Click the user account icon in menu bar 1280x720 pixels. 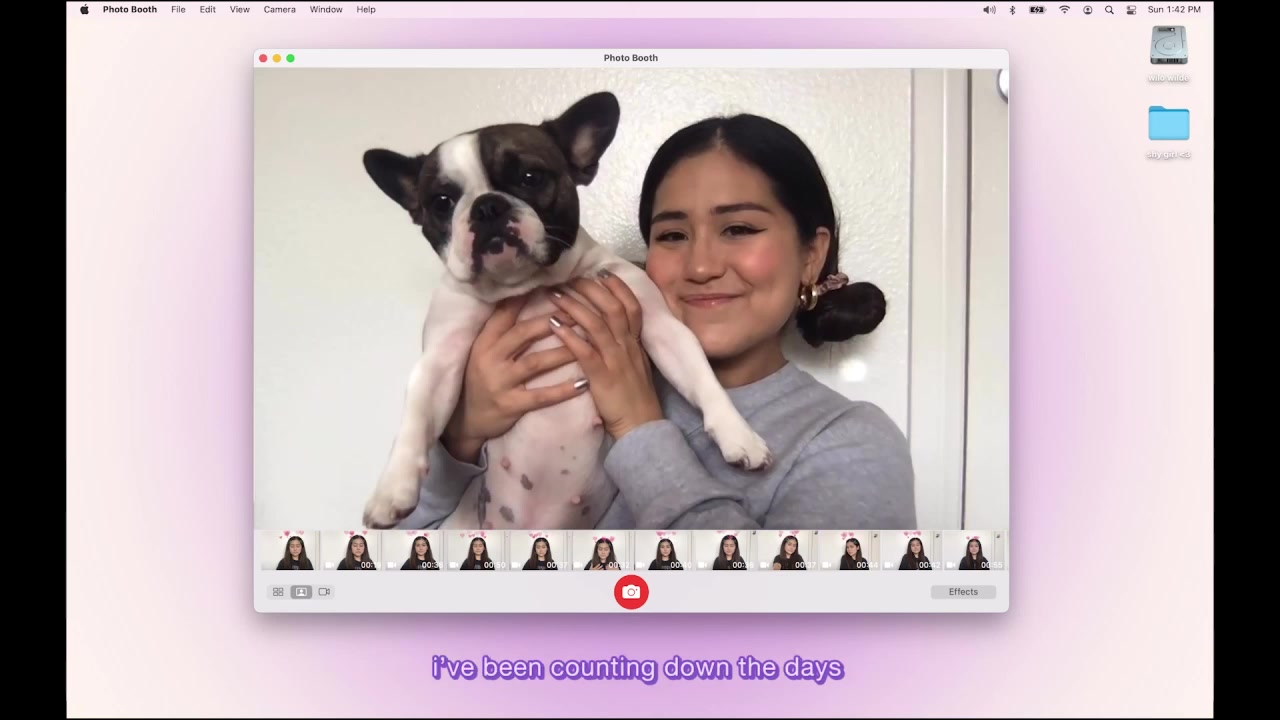(1087, 9)
